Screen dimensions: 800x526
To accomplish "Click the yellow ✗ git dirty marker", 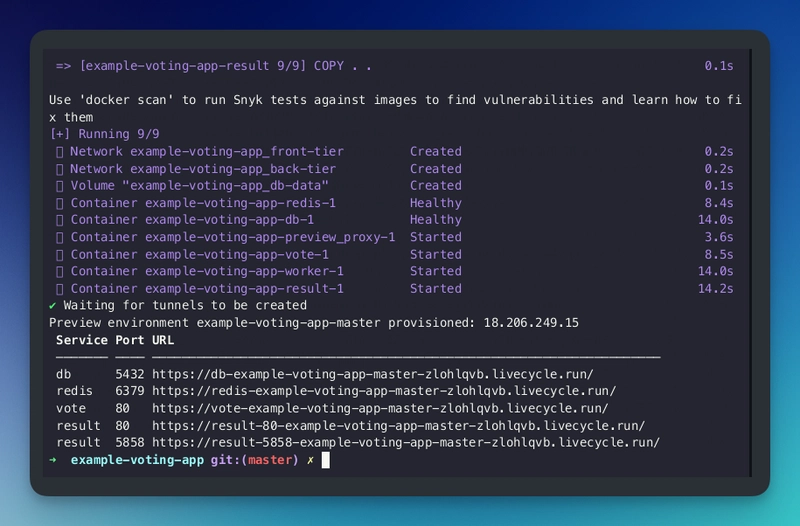I will tap(310, 460).
